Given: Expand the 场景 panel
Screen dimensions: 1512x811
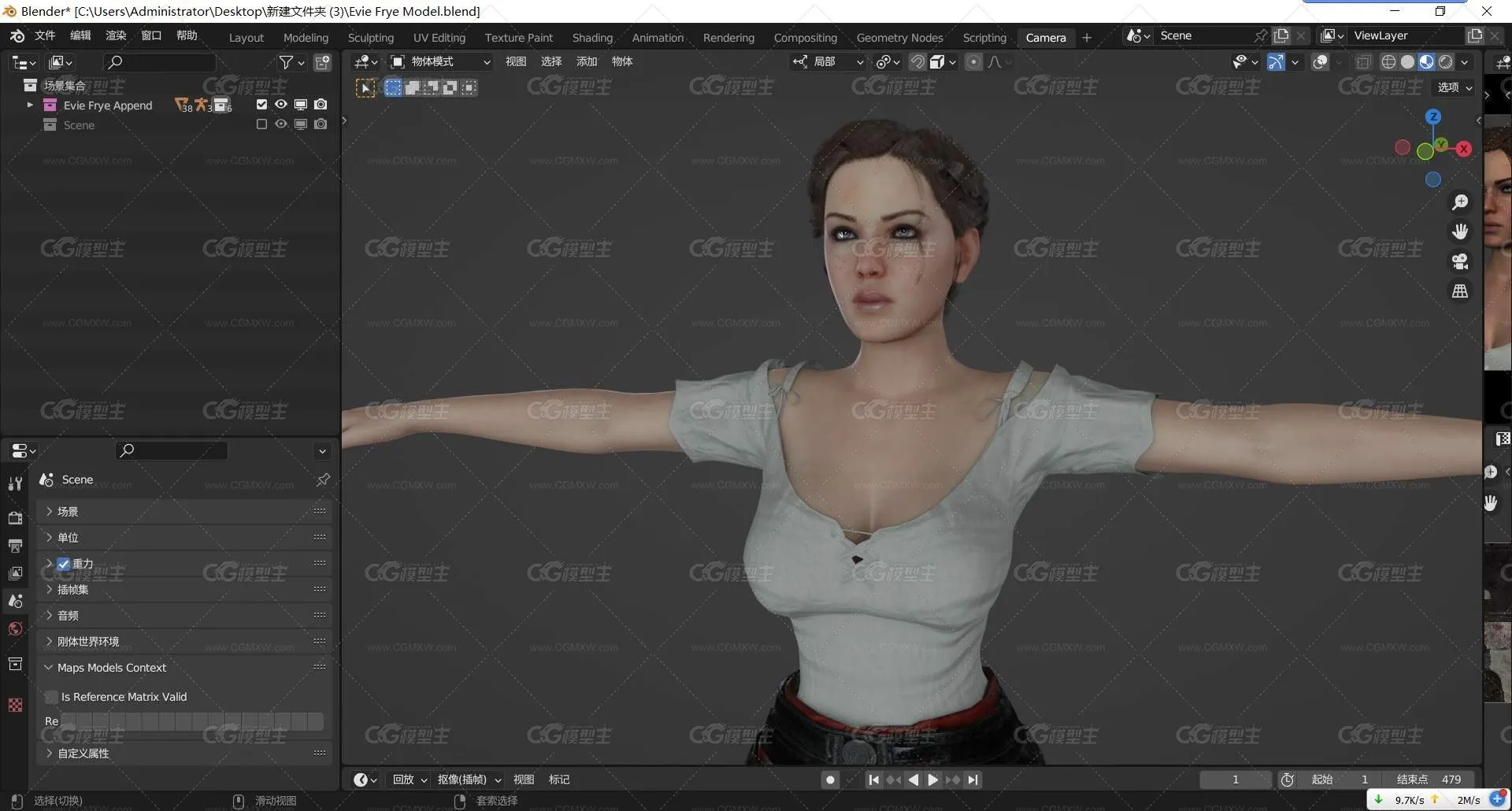Looking at the screenshot, I should pyautogui.click(x=184, y=512).
